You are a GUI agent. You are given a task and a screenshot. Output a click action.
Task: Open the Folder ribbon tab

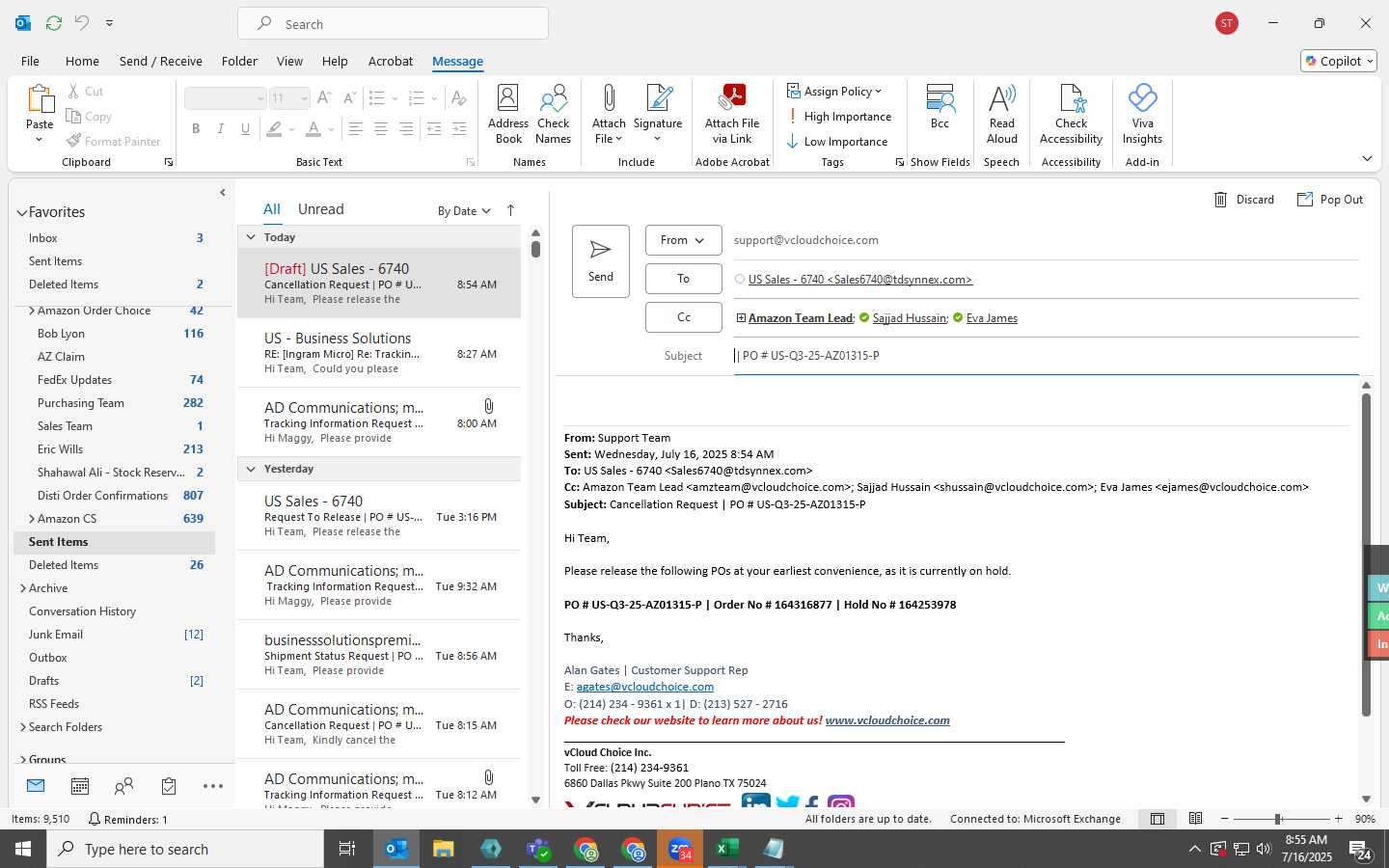point(239,61)
